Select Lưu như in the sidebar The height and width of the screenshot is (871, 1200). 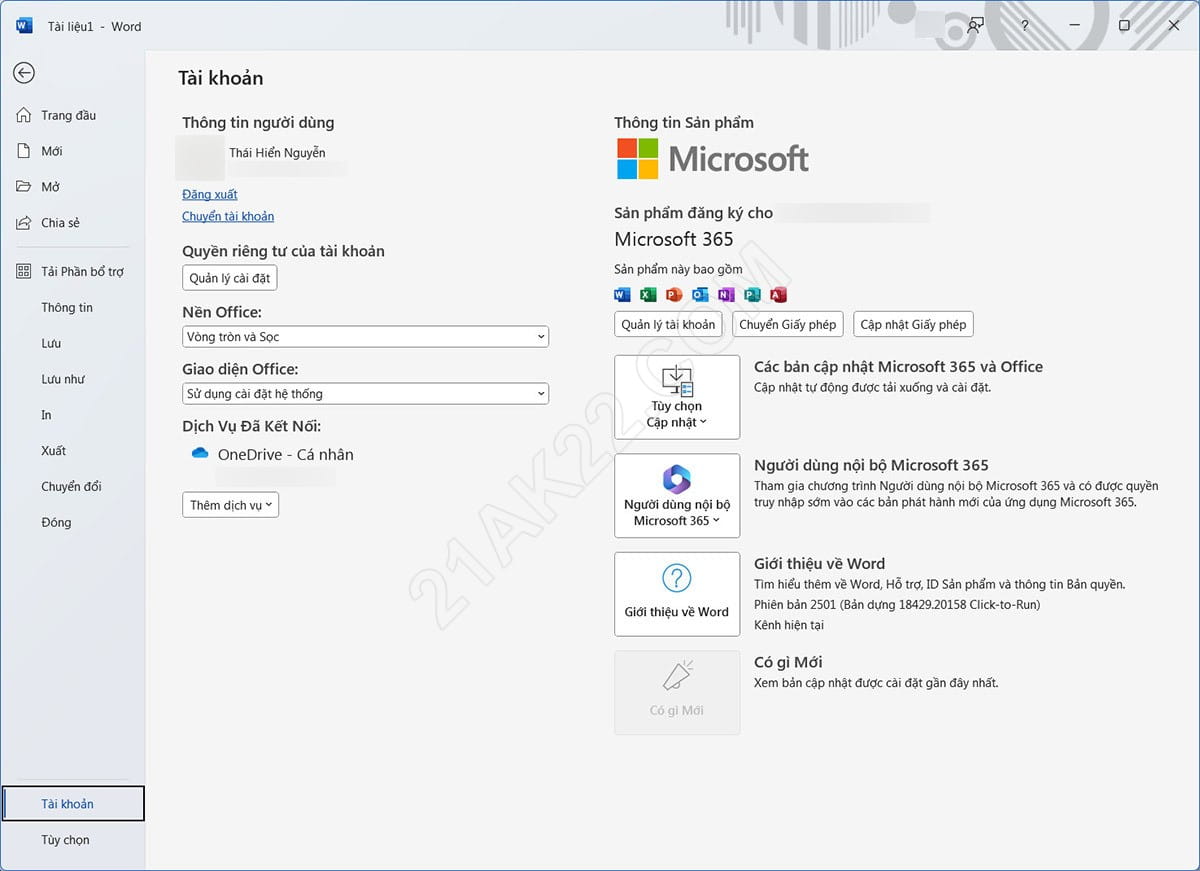[x=63, y=379]
